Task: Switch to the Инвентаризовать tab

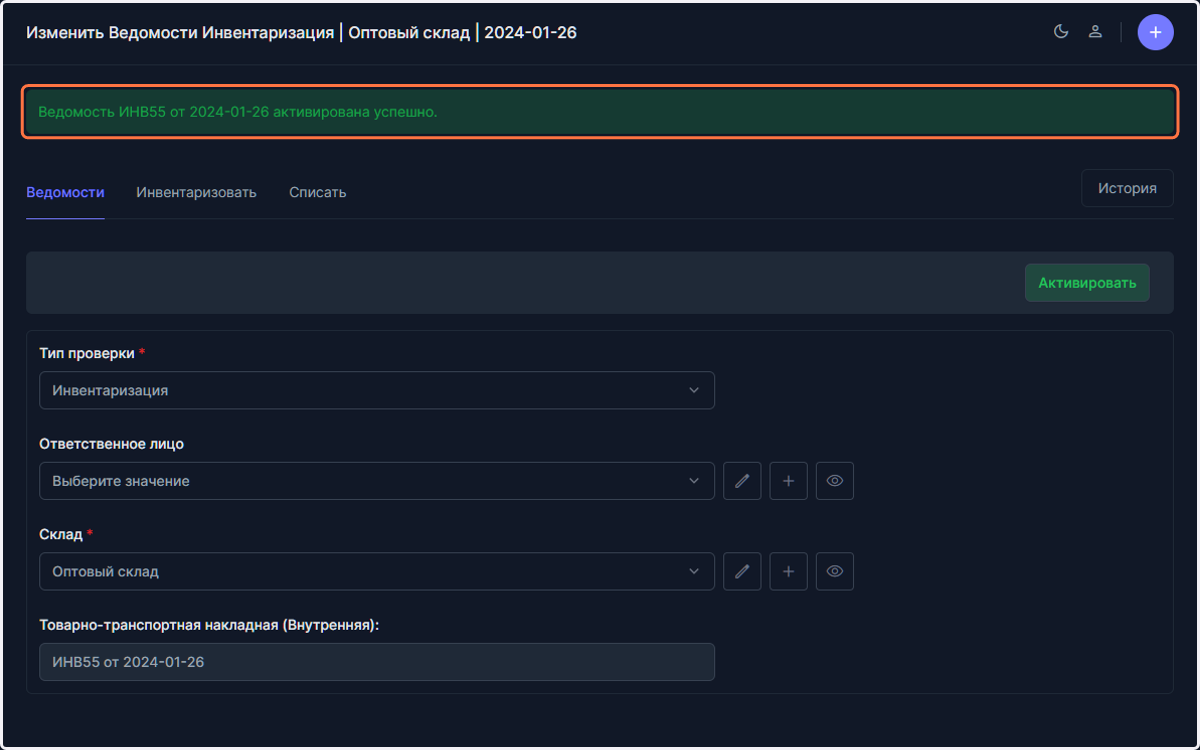Action: click(x=196, y=192)
